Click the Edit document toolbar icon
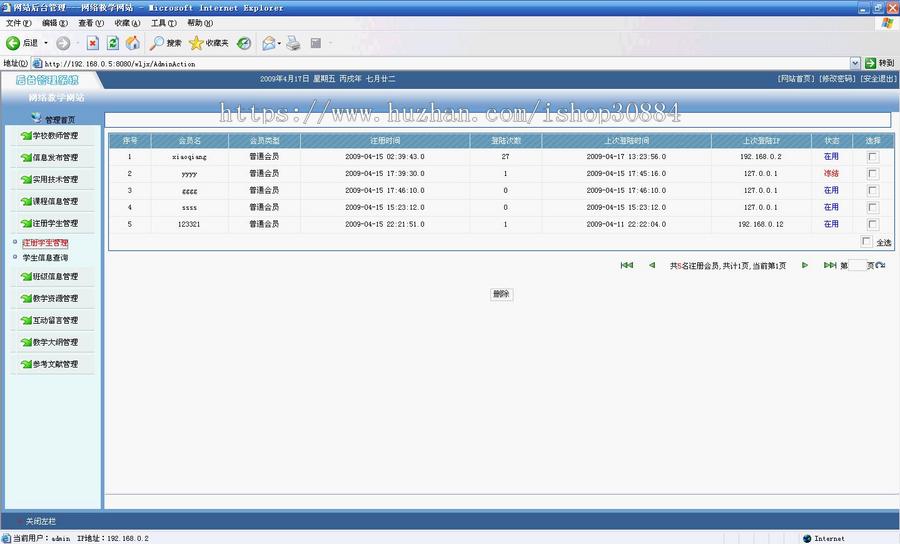 [316, 43]
